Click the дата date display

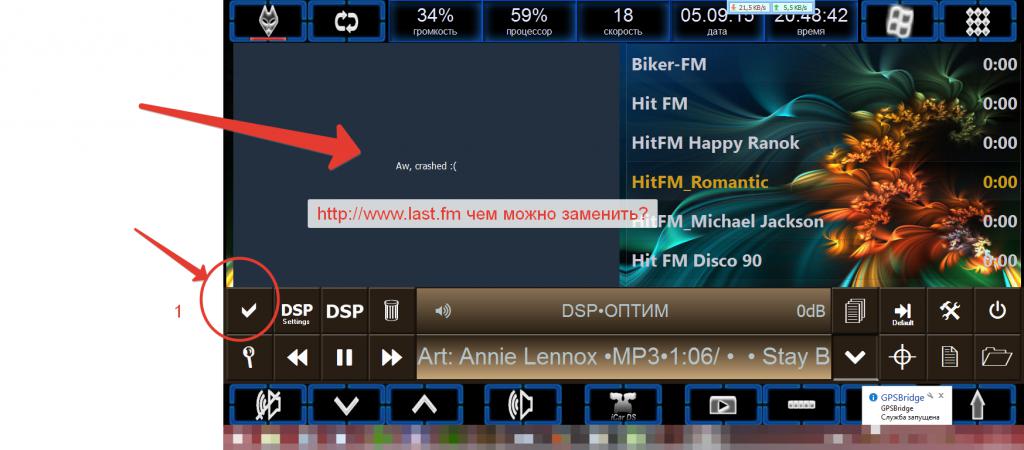[x=716, y=21]
